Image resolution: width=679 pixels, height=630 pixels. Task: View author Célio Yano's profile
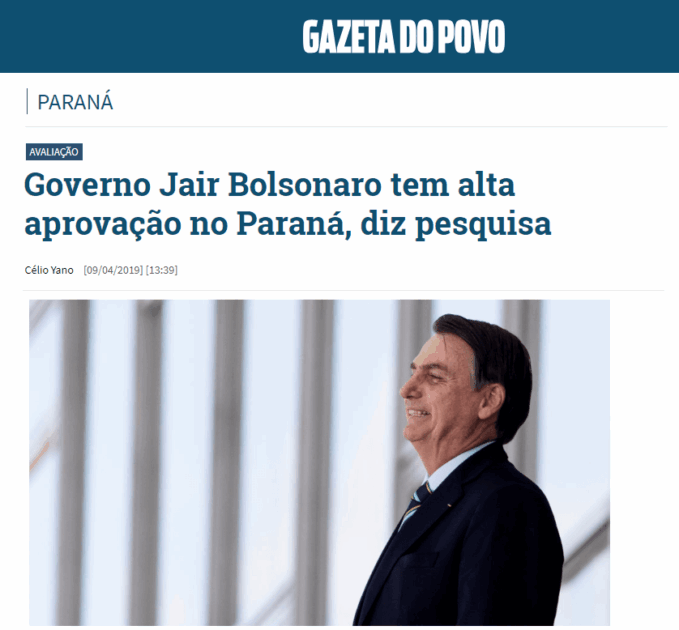click(x=49, y=270)
